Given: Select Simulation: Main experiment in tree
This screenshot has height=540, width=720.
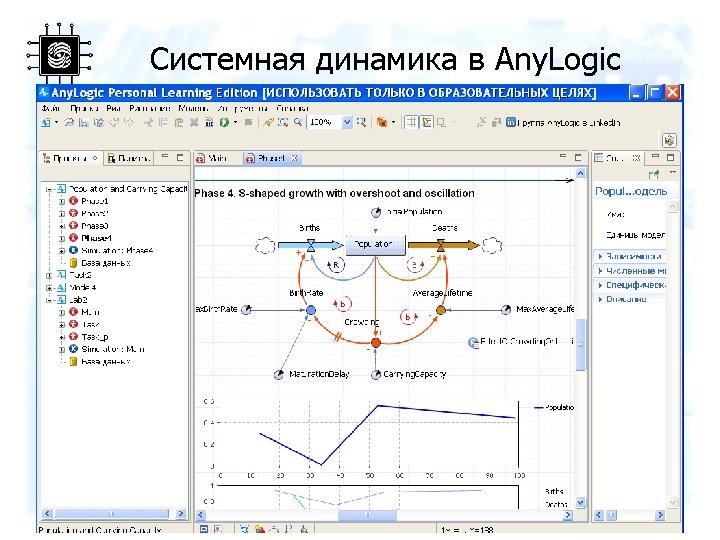Looking at the screenshot, I should click(x=112, y=349).
